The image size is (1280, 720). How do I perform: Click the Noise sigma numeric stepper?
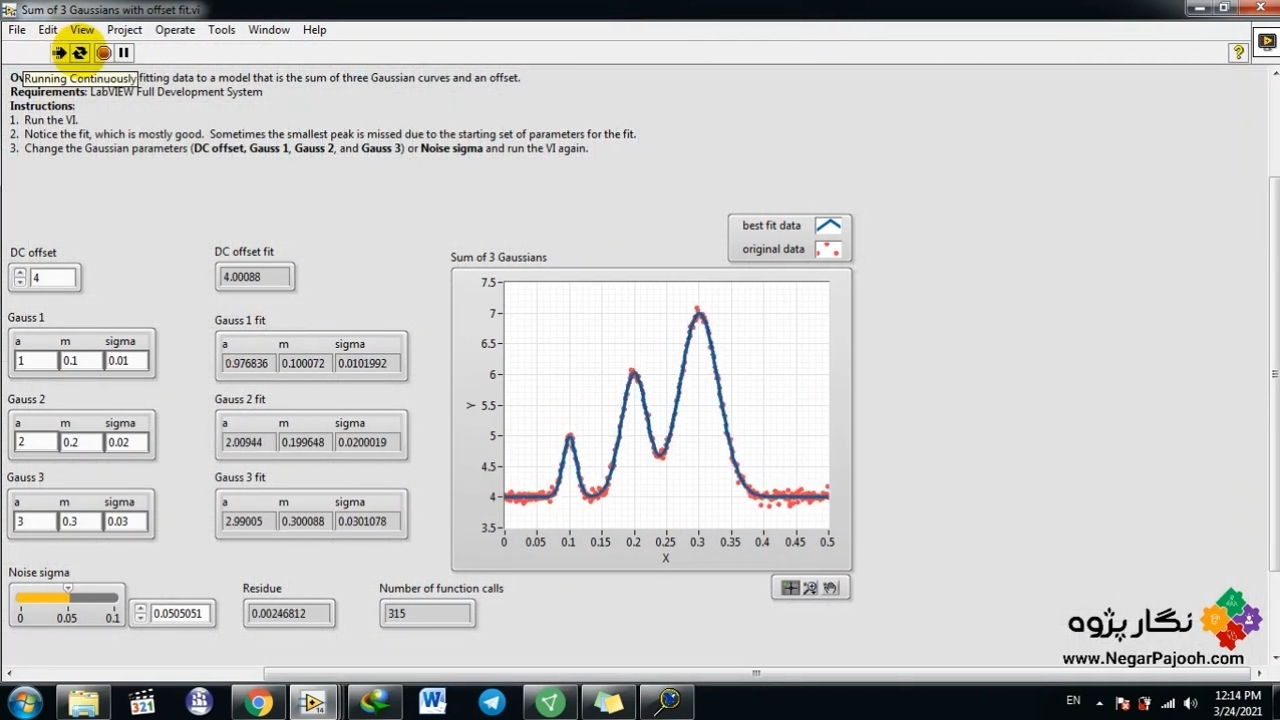coord(140,614)
